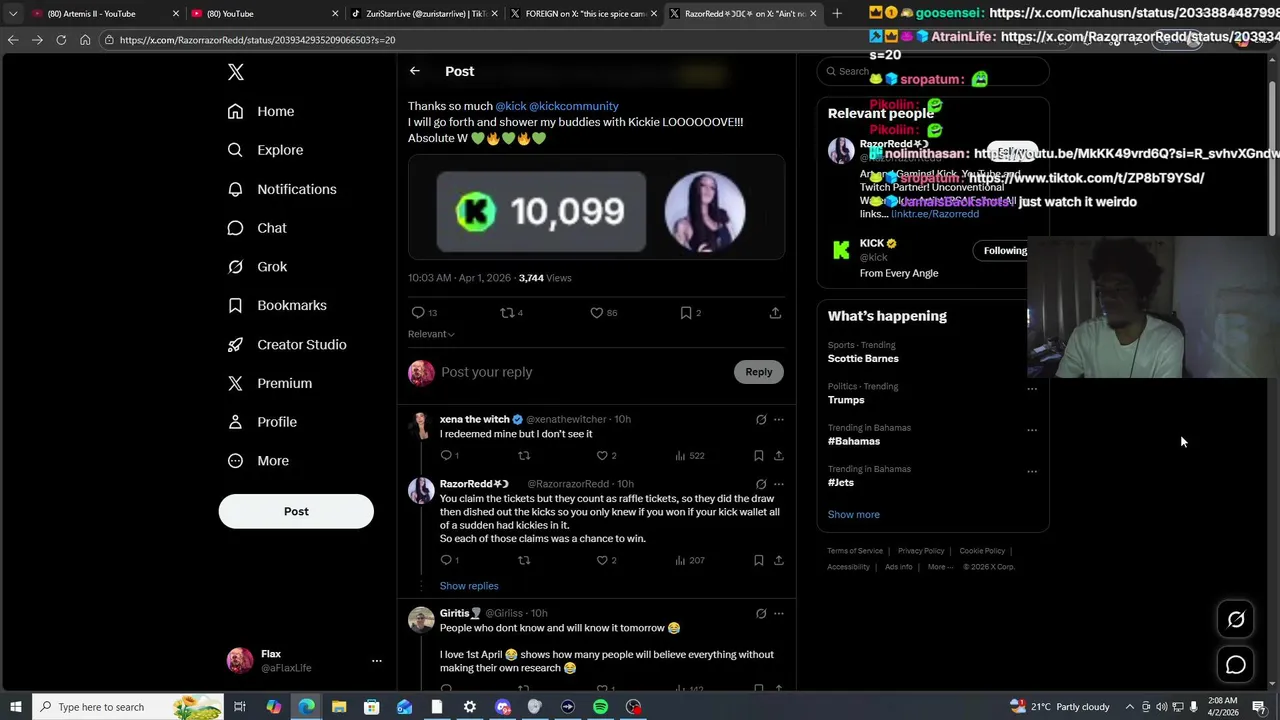Click Show more under What's happening
This screenshot has height=720, width=1280.
point(854,514)
